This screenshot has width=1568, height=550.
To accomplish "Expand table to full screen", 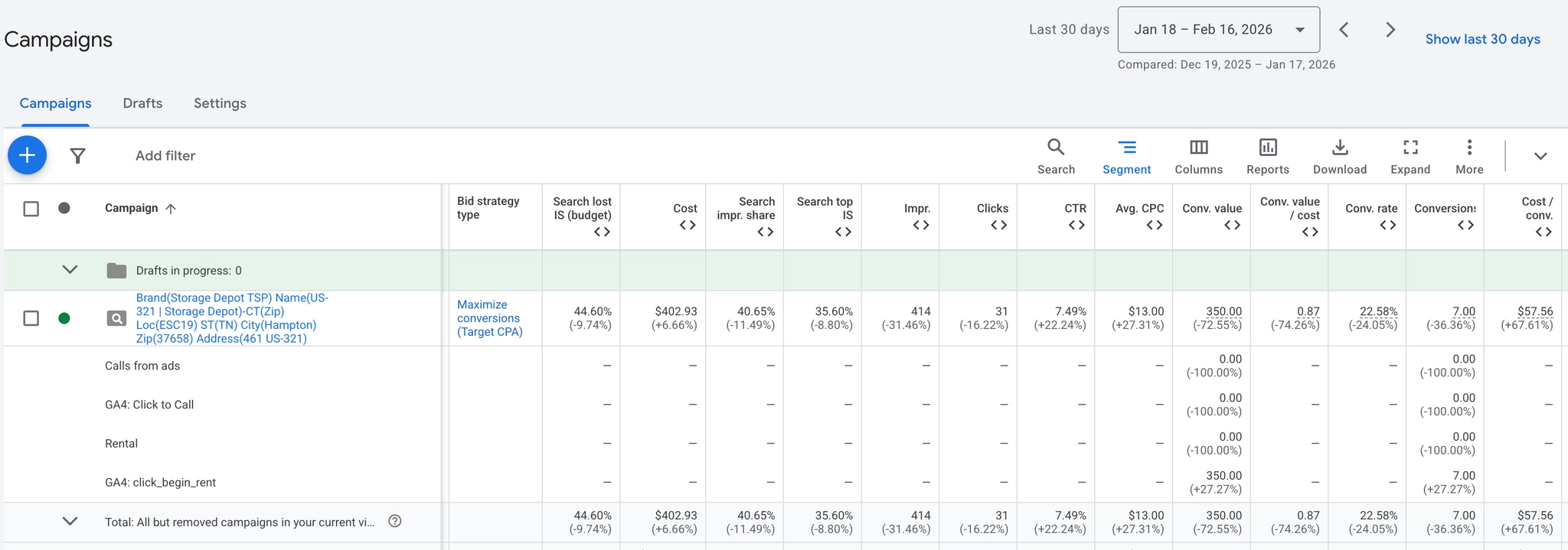I will [x=1410, y=156].
